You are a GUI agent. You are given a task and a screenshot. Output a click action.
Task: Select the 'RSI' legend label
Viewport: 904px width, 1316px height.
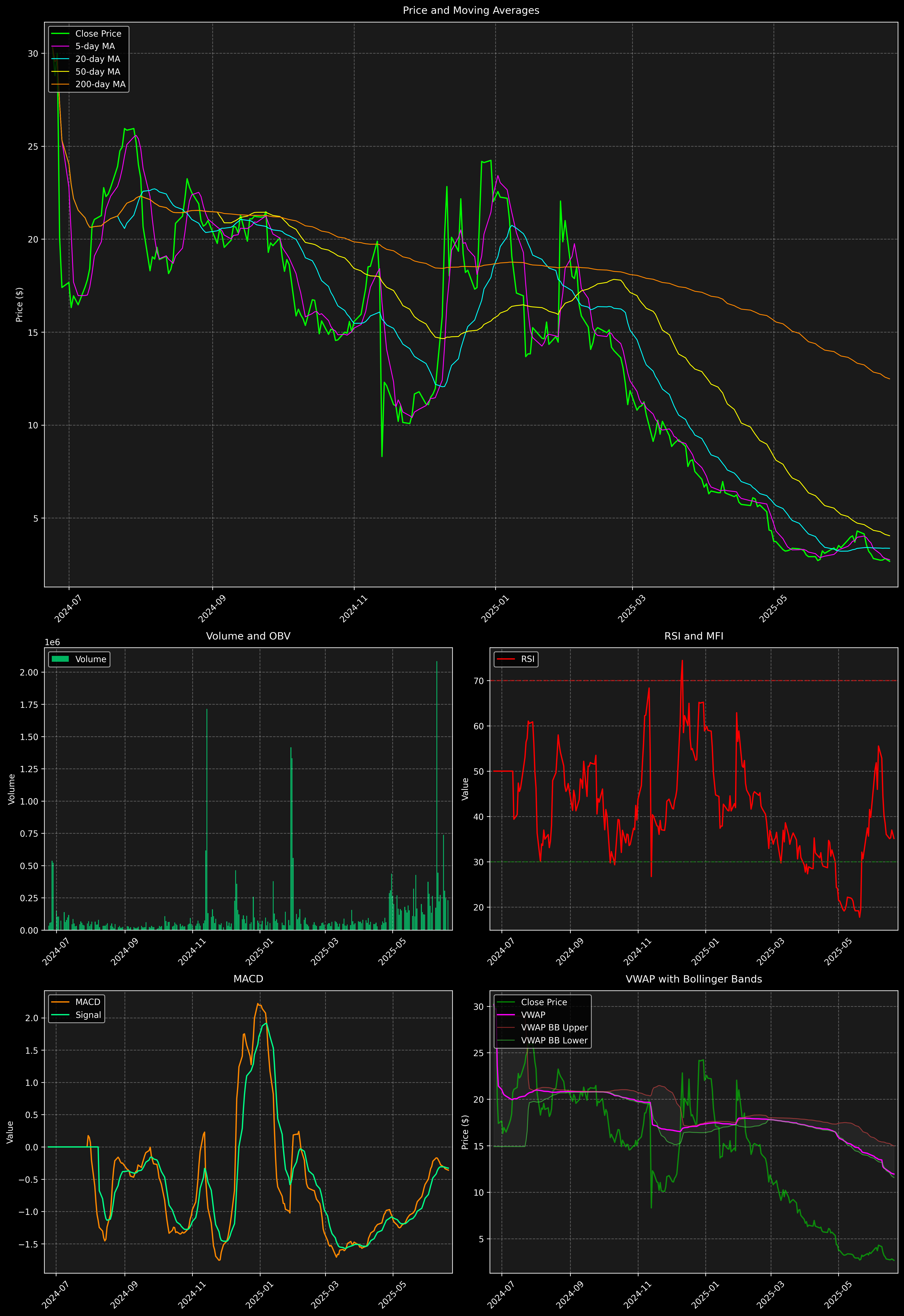(x=527, y=659)
